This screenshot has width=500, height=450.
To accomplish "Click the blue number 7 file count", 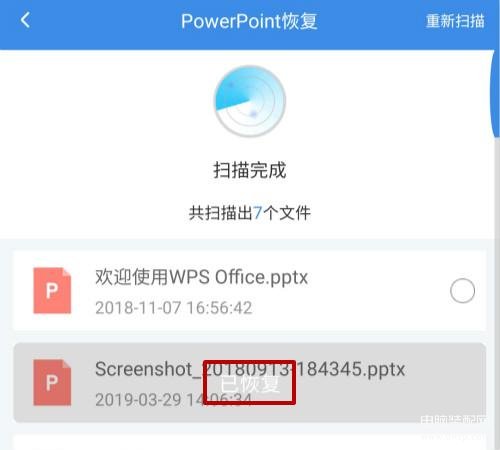I will (257, 213).
